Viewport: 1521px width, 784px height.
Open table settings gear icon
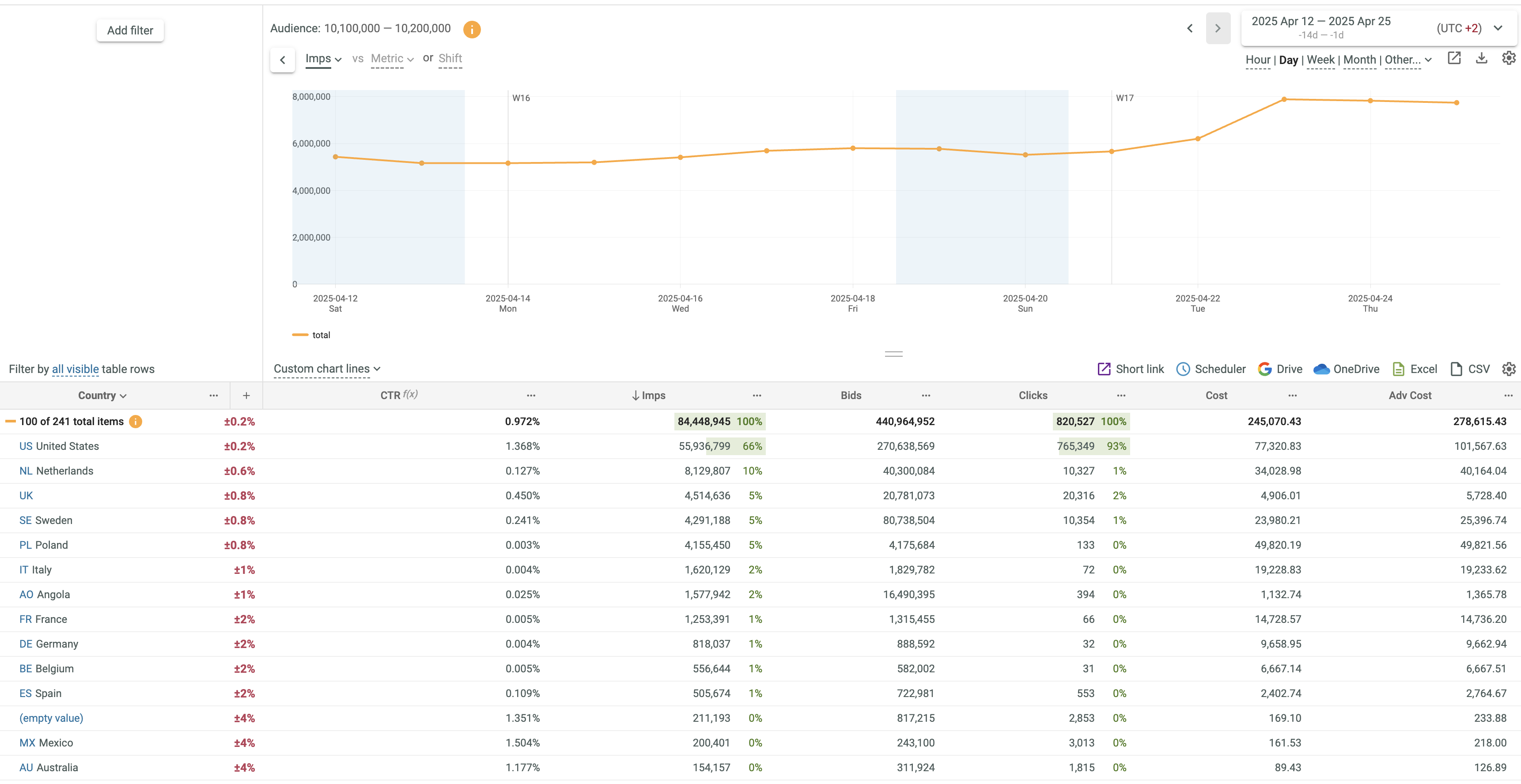(1509, 369)
